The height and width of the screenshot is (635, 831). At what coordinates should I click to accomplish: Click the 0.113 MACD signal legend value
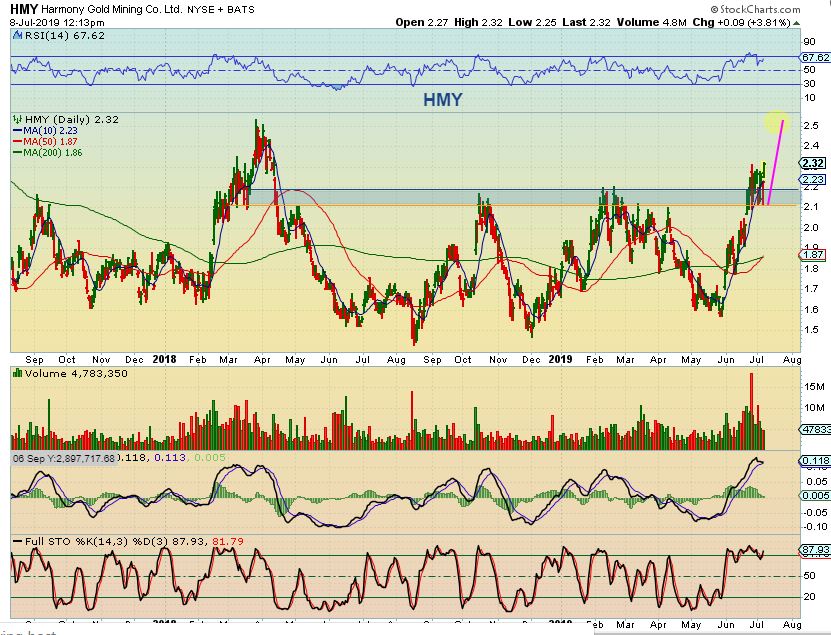(x=170, y=457)
